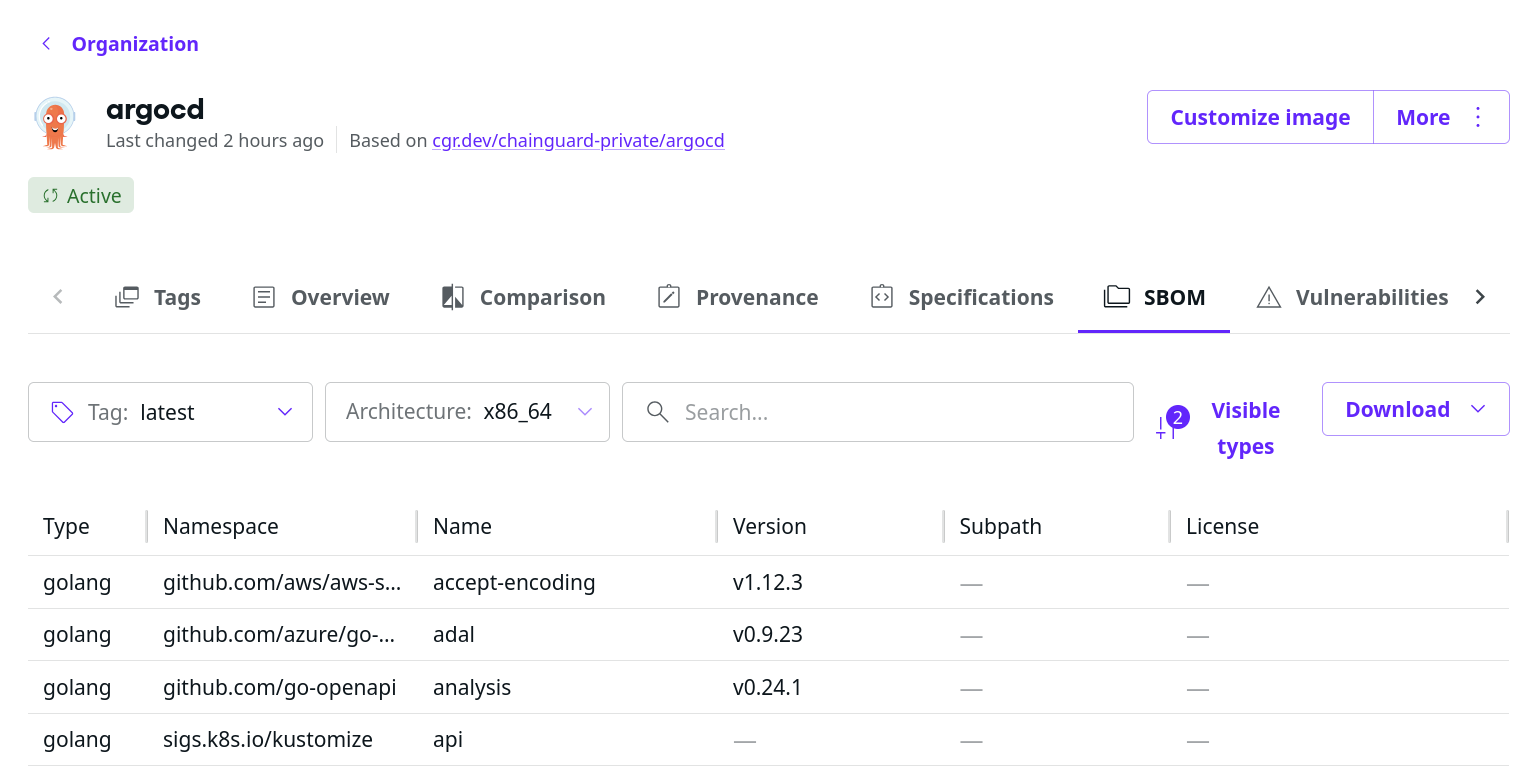This screenshot has width=1537, height=777.
Task: Click the argocd octopus logo avatar
Action: click(x=54, y=121)
